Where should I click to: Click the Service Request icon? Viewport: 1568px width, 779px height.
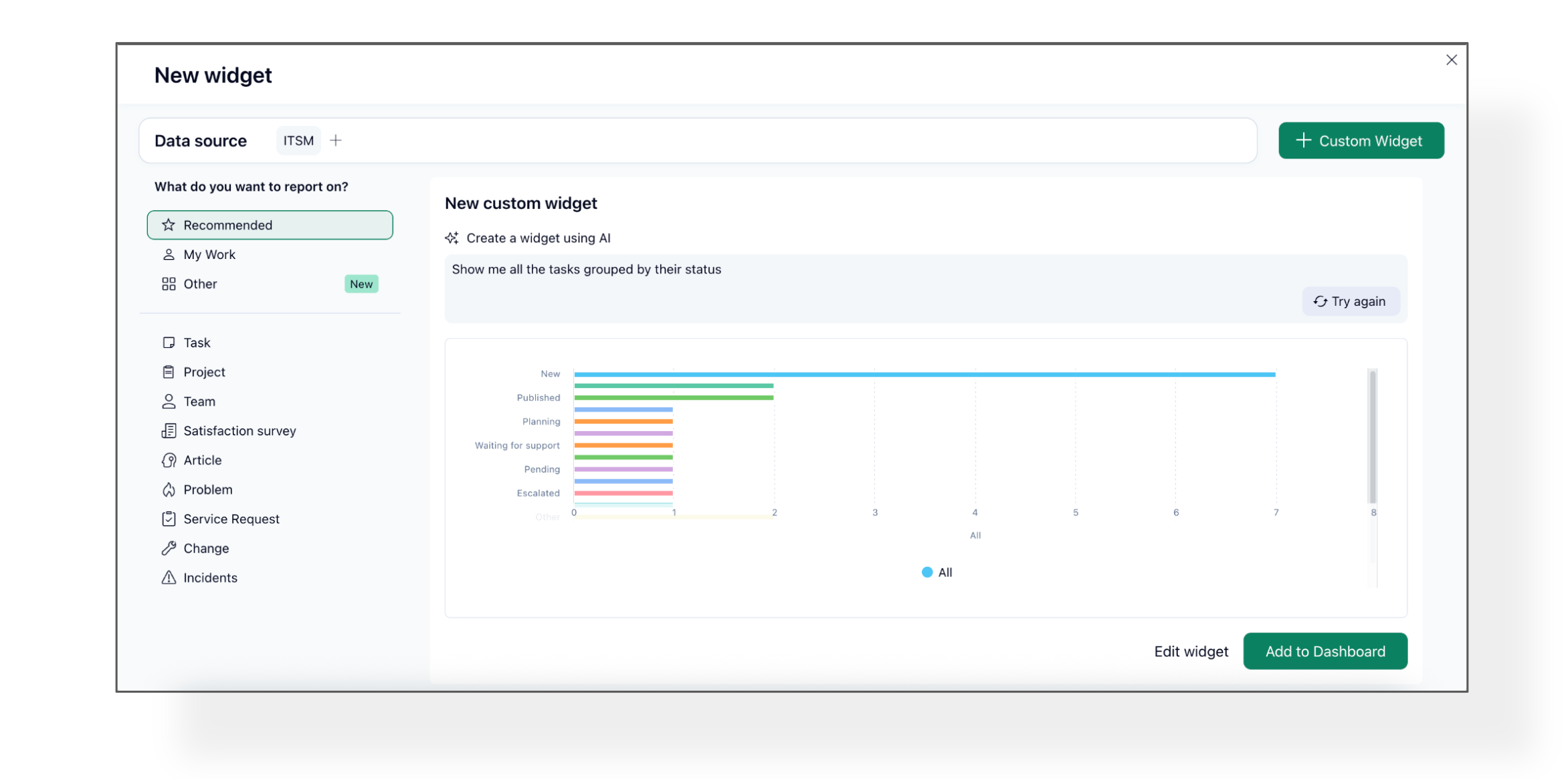tap(169, 519)
